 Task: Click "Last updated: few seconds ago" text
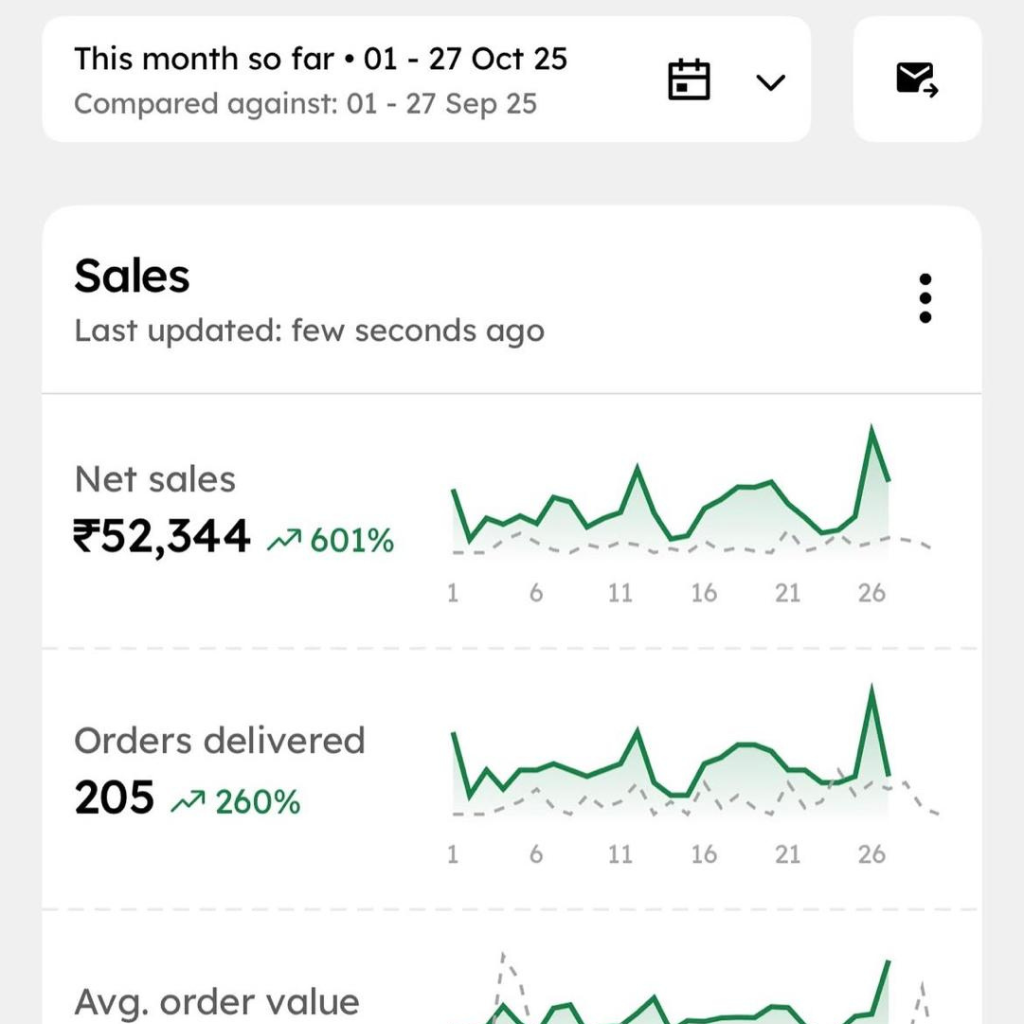[309, 331]
